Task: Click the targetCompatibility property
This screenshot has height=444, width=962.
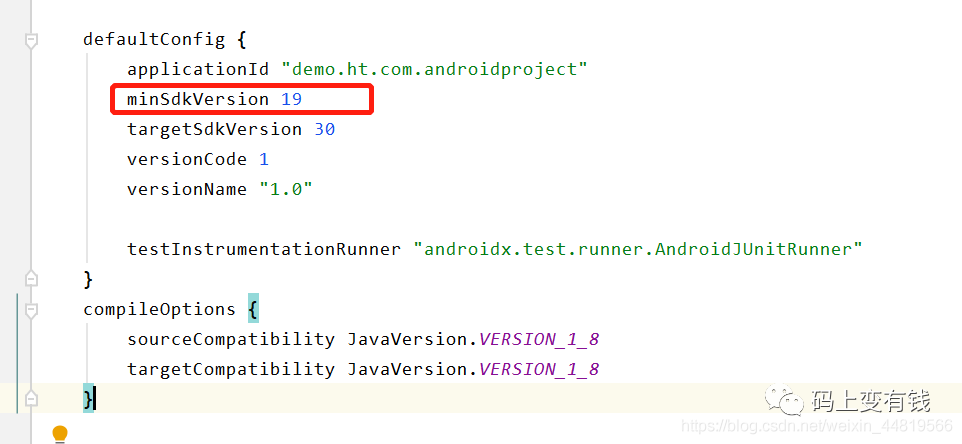Action: coord(231,369)
